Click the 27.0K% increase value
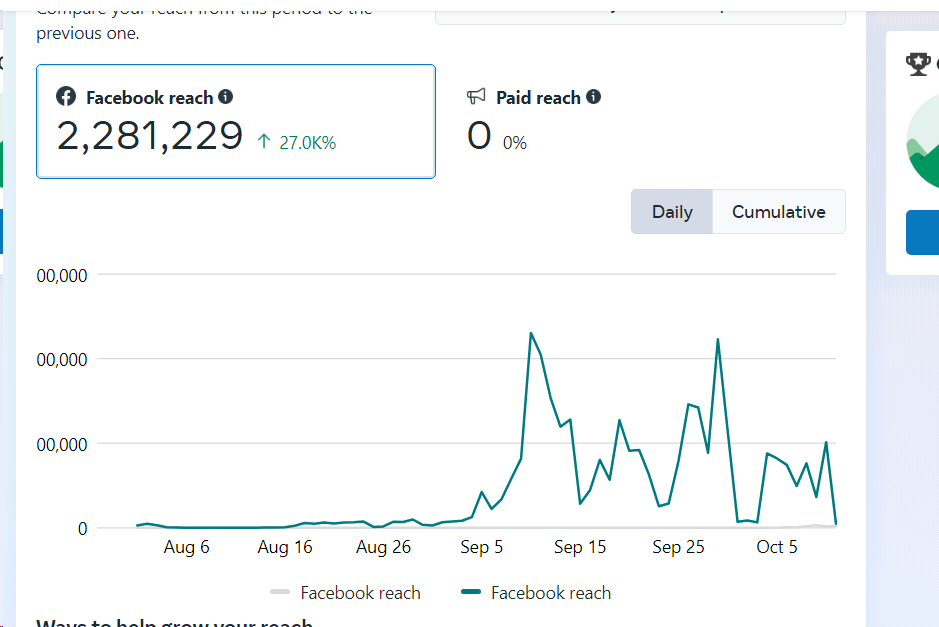939x627 pixels. pos(308,143)
